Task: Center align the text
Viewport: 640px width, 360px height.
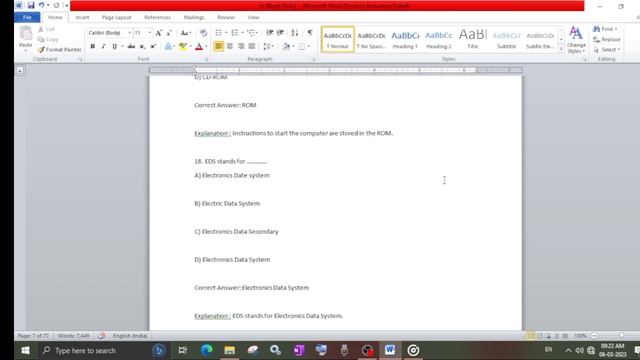Action: pyautogui.click(x=230, y=47)
